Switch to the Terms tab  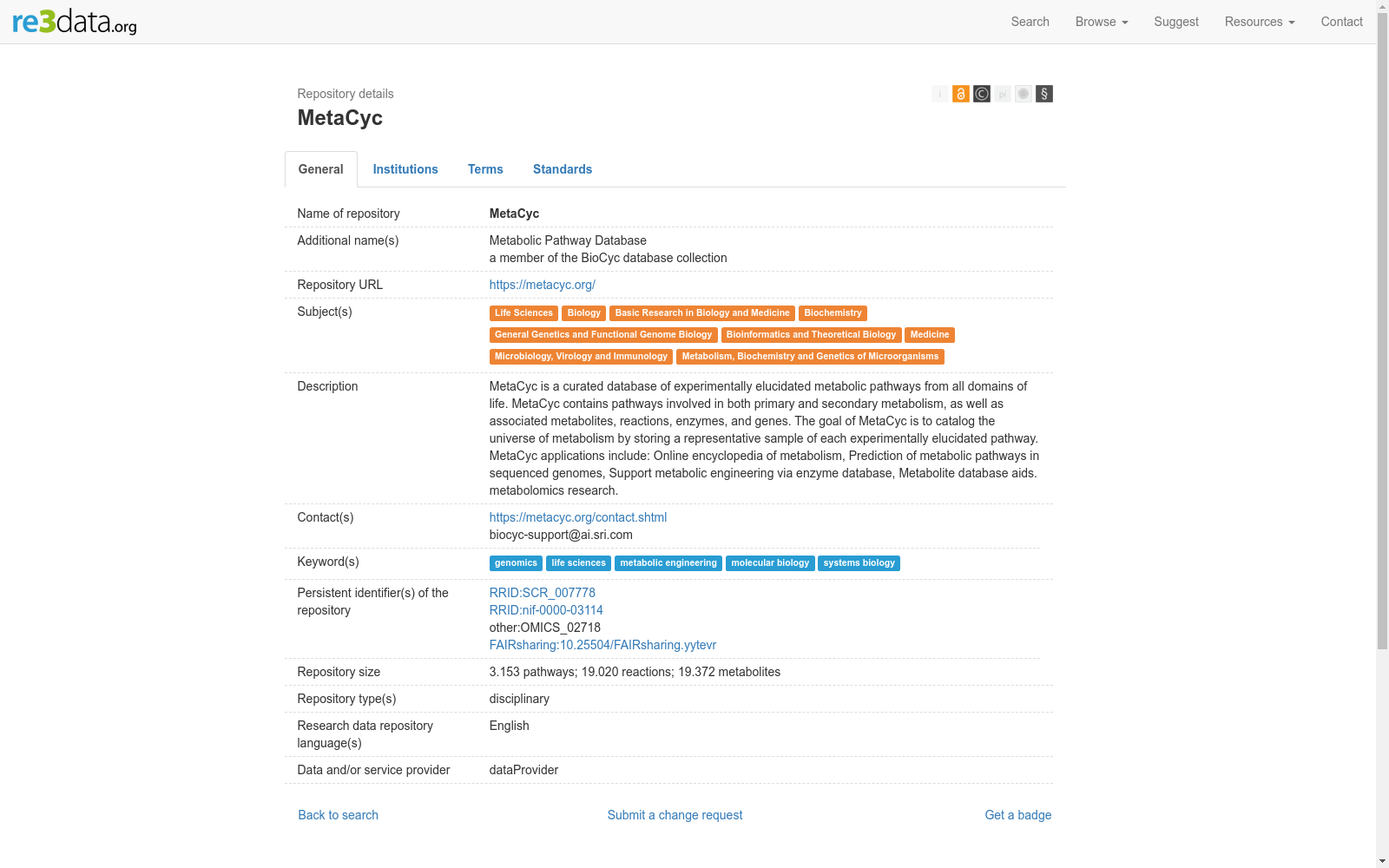click(x=485, y=169)
